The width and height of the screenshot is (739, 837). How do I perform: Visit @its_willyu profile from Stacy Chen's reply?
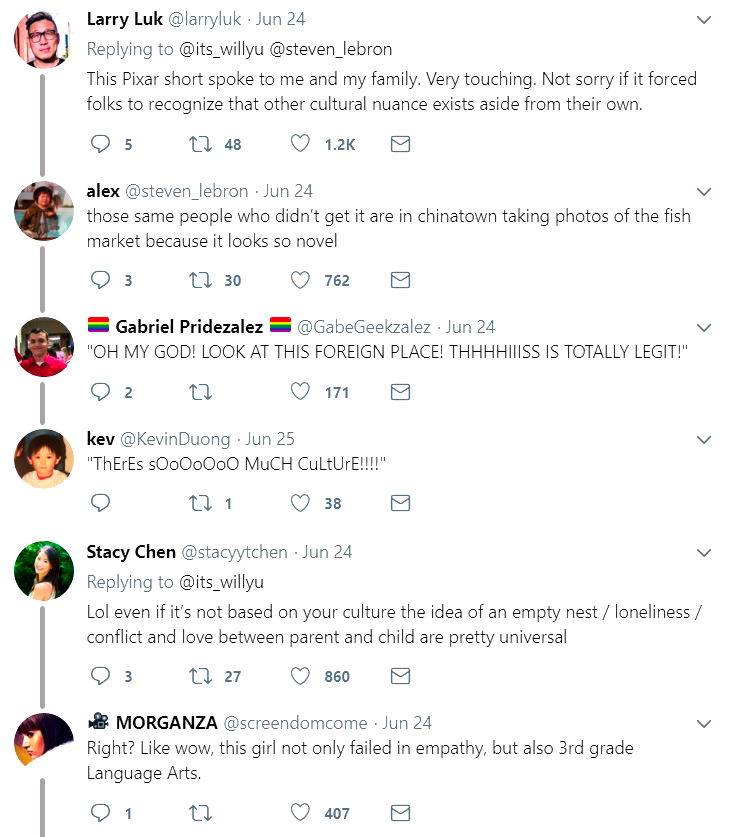(221, 582)
